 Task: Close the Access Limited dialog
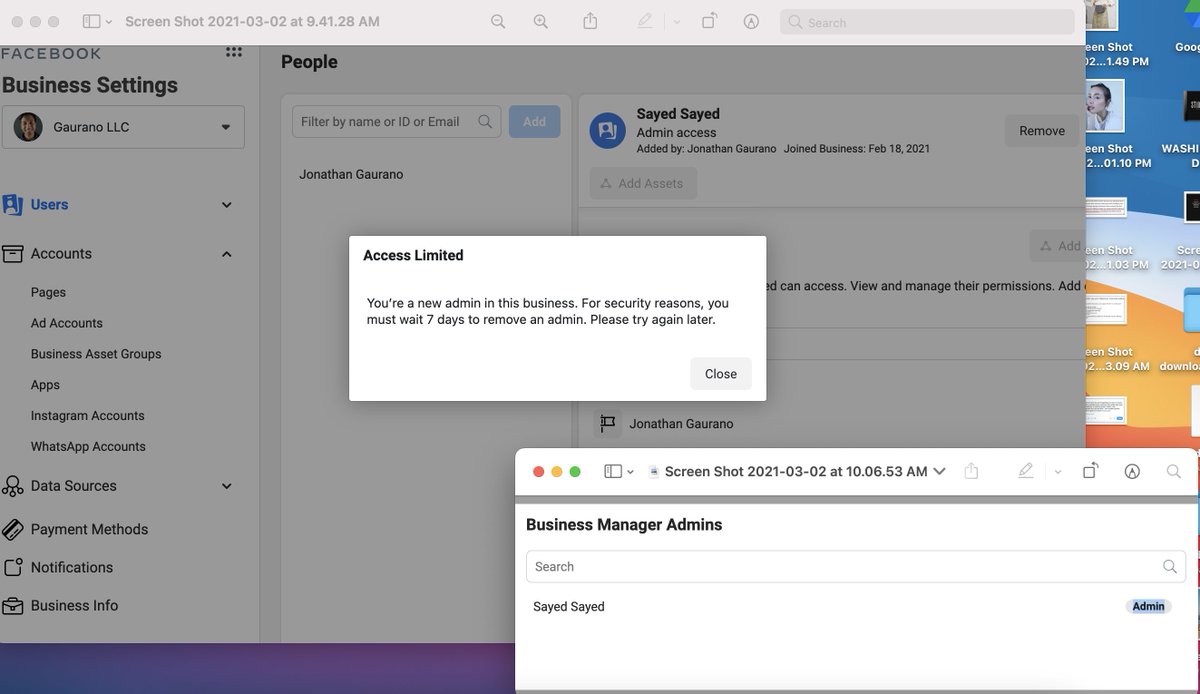[720, 374]
